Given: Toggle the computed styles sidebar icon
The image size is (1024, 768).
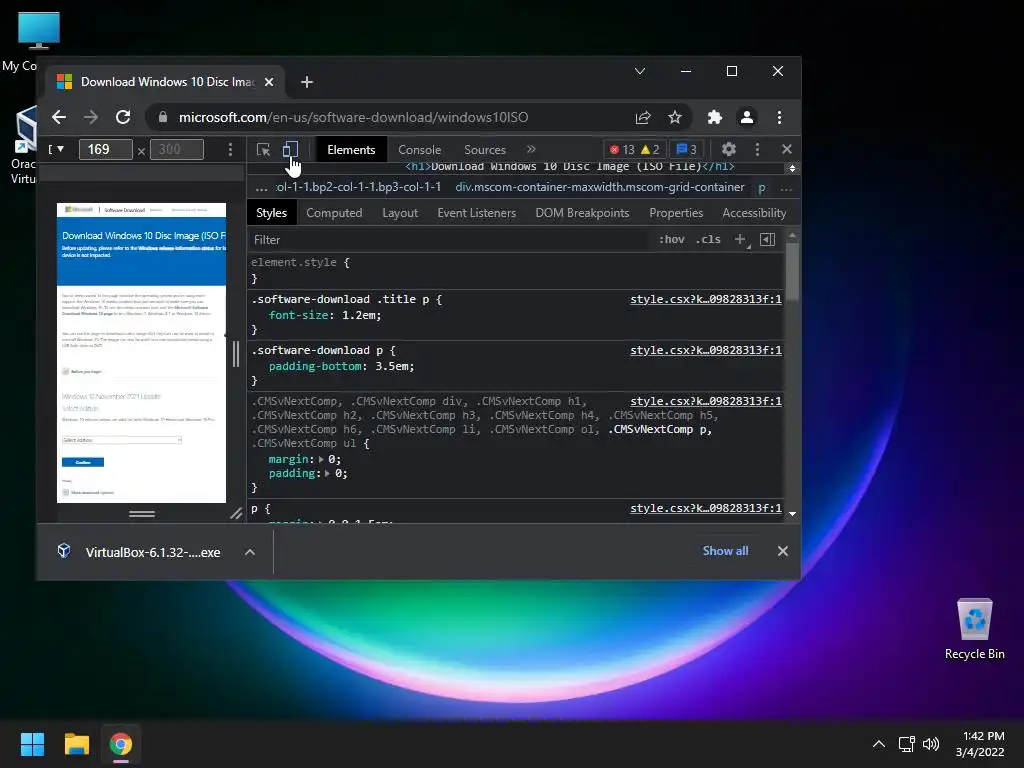Looking at the screenshot, I should [x=767, y=240].
